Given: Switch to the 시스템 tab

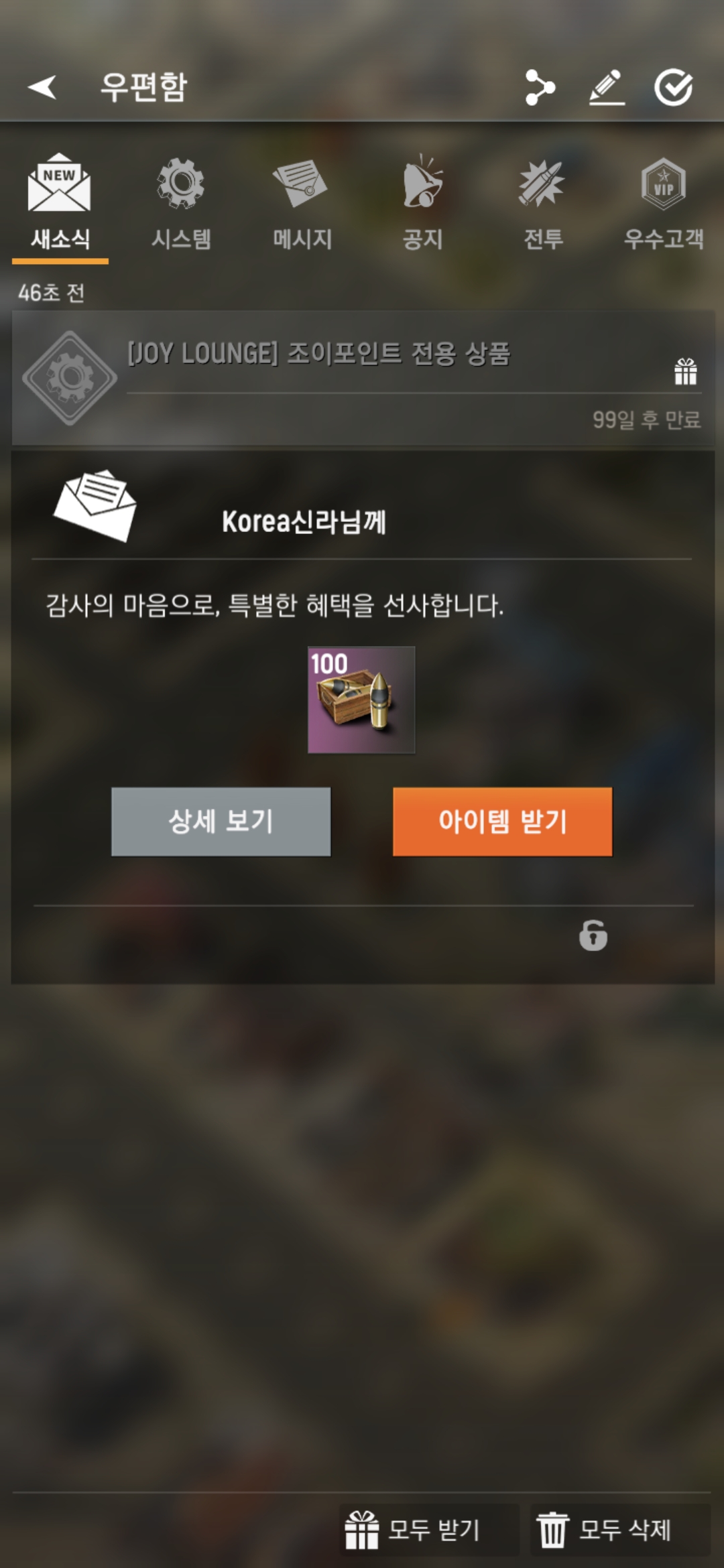Looking at the screenshot, I should tap(181, 205).
